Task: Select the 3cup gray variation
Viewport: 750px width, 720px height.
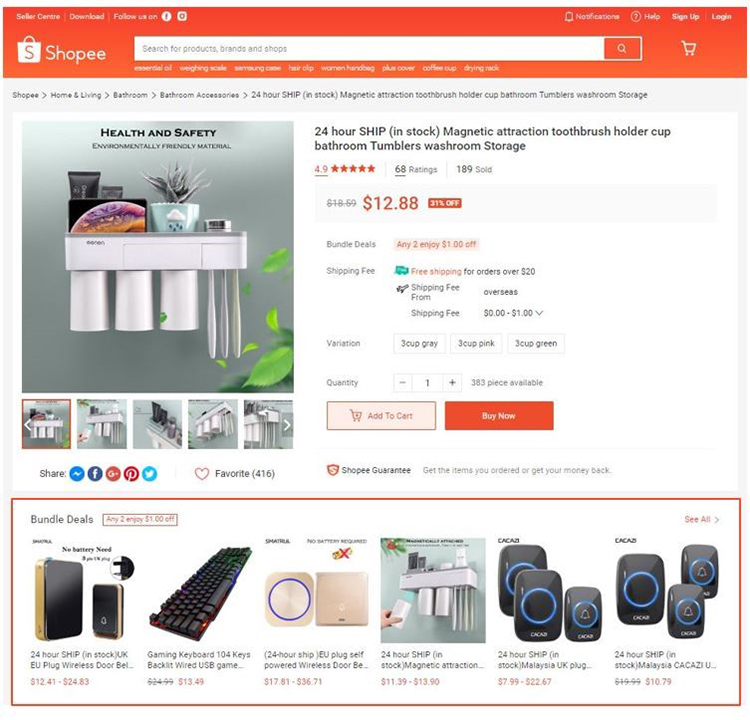Action: pos(419,343)
